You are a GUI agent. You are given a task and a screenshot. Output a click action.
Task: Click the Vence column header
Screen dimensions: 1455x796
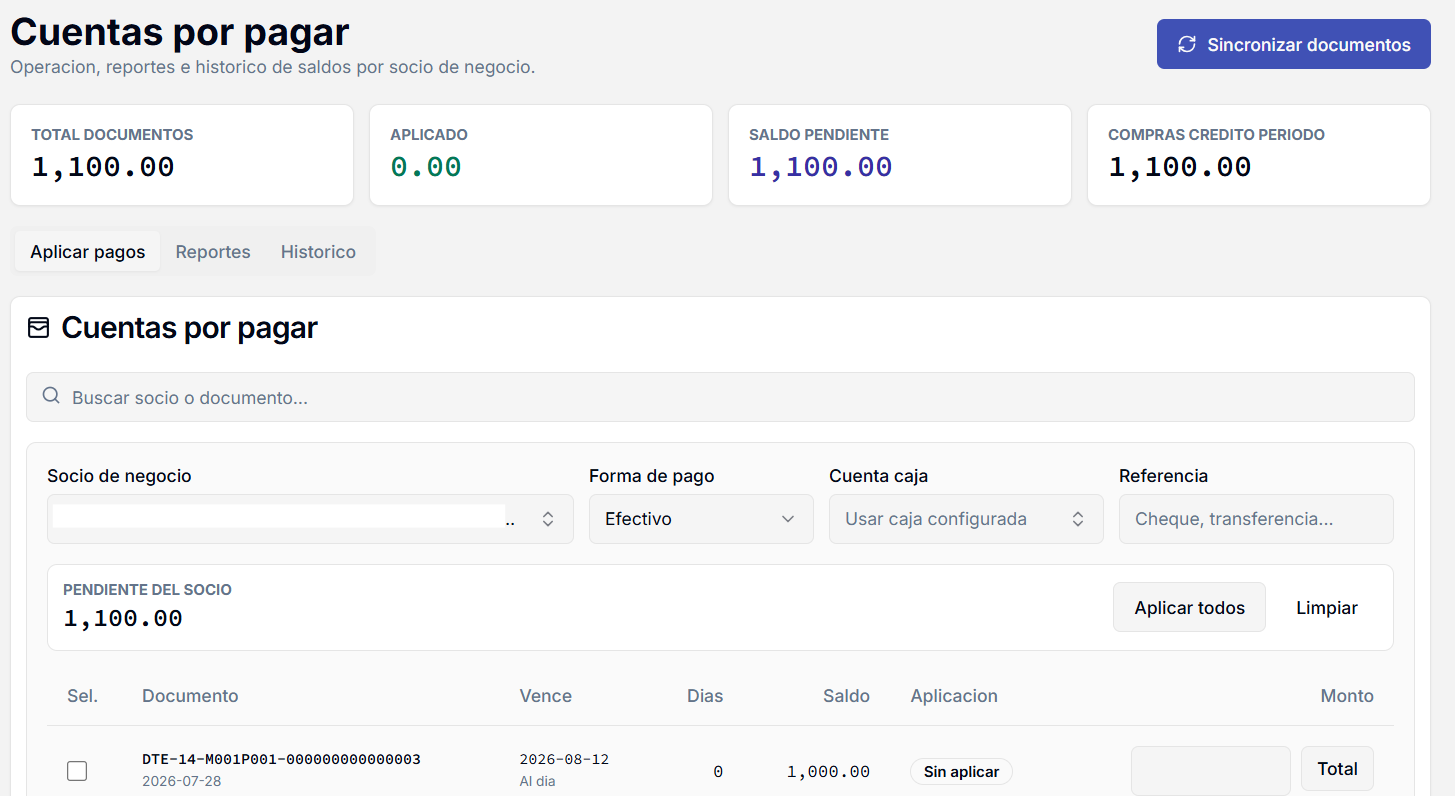pos(545,695)
